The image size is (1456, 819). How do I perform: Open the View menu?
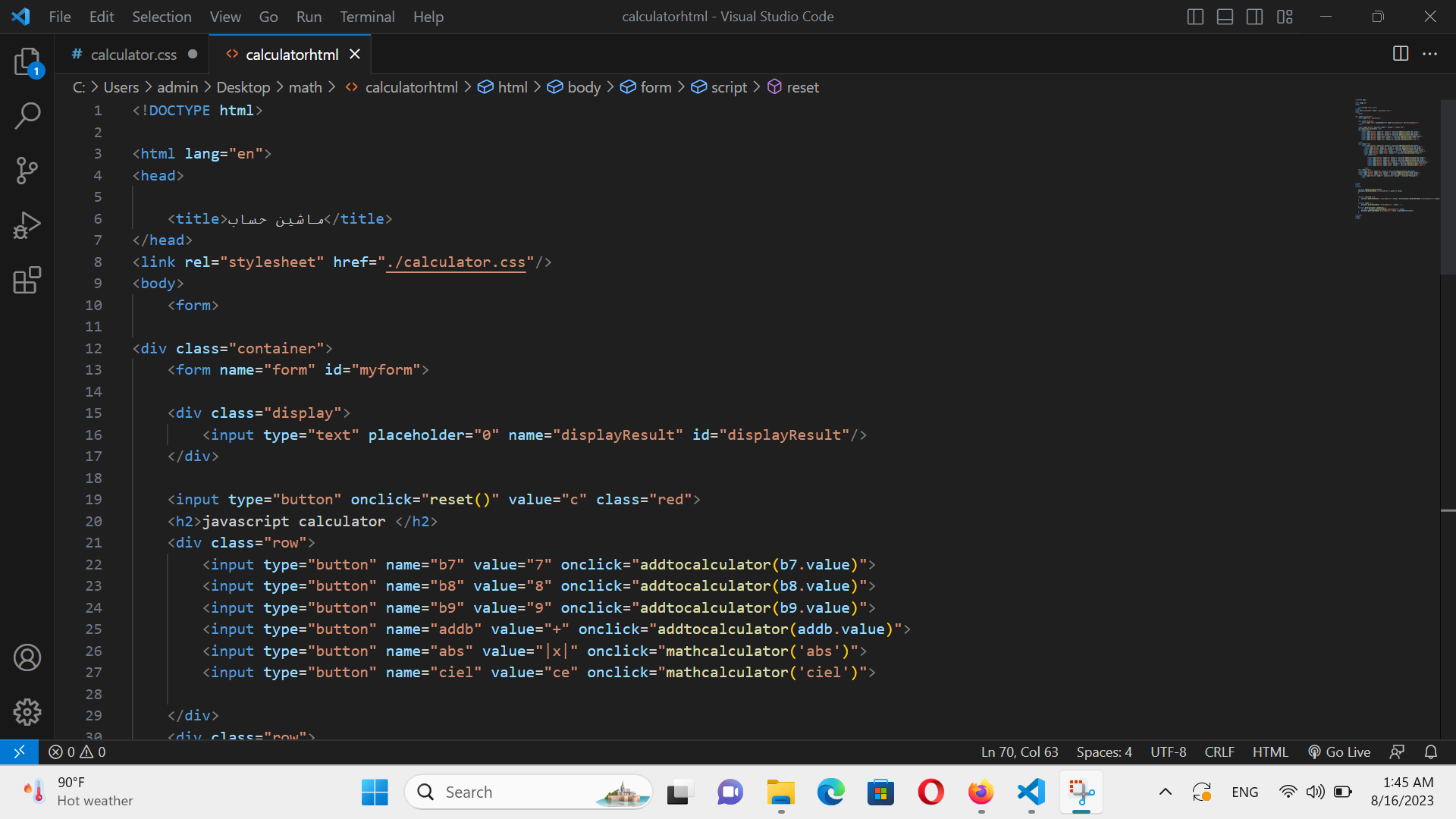click(x=225, y=17)
